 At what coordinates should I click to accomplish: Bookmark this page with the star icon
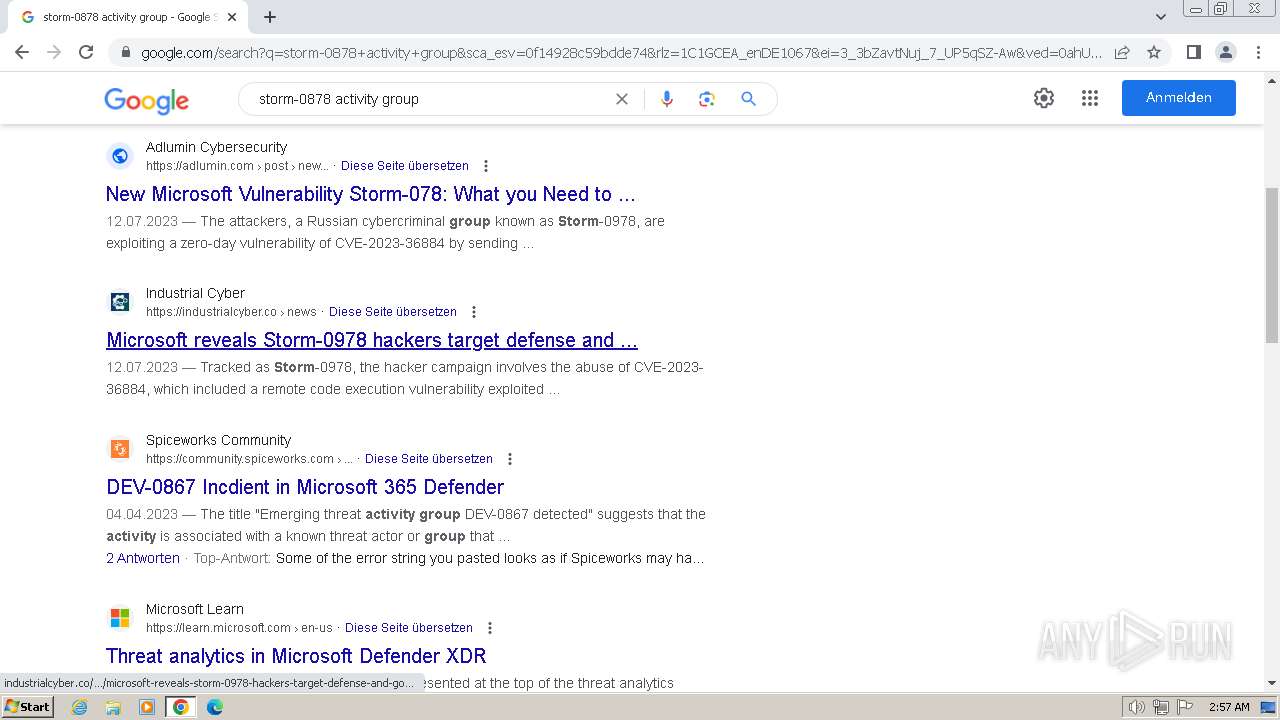click(1154, 52)
